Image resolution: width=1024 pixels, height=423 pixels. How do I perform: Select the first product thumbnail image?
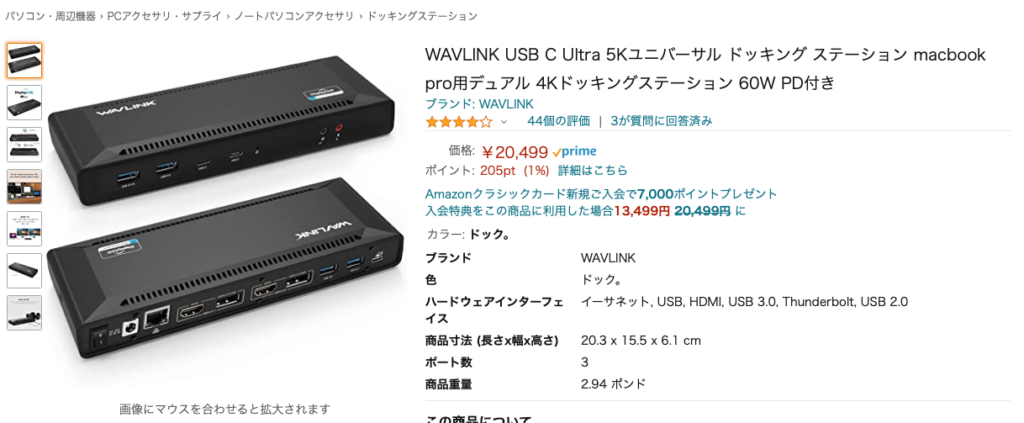[24, 61]
